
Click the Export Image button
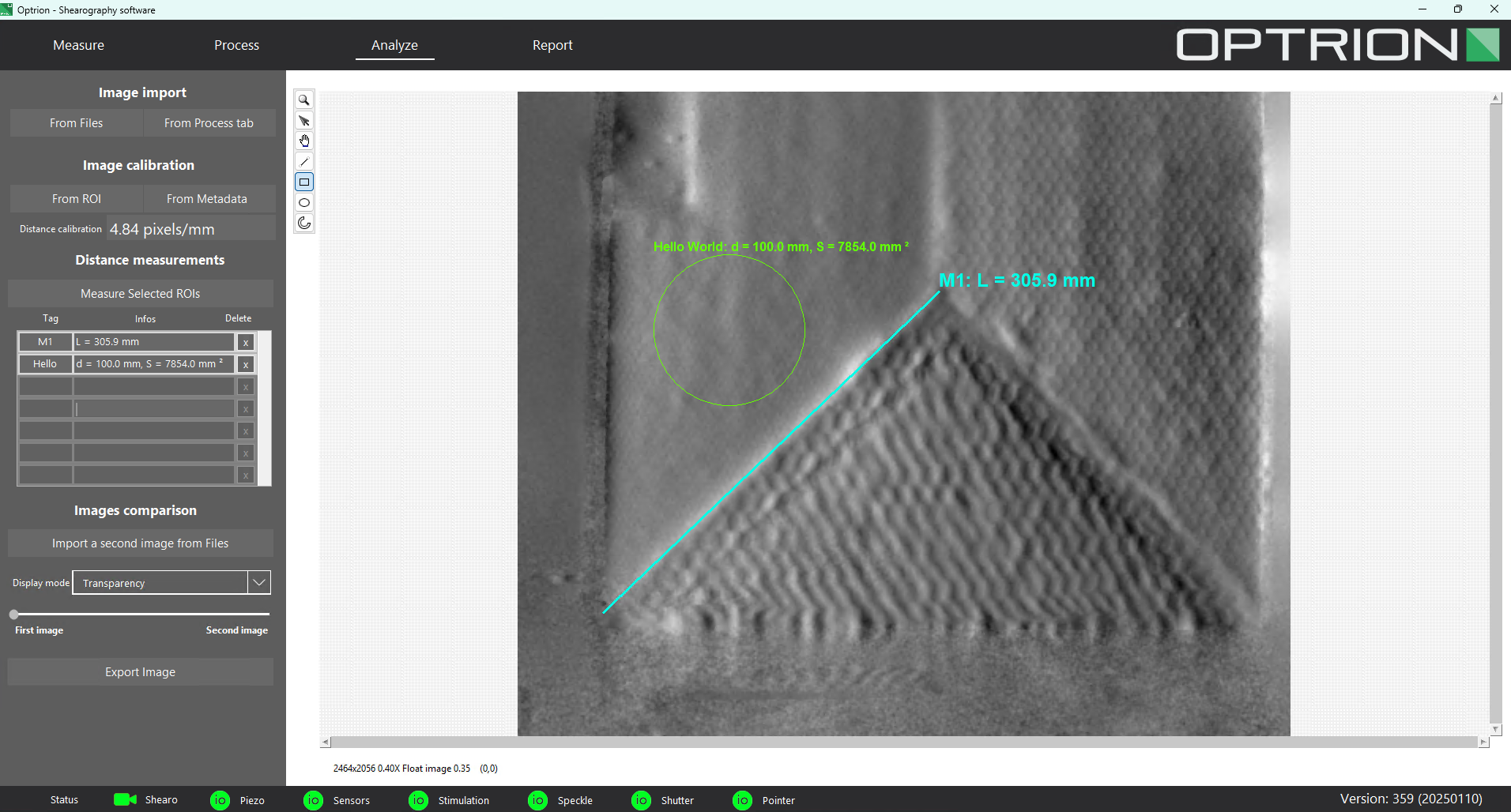141,672
